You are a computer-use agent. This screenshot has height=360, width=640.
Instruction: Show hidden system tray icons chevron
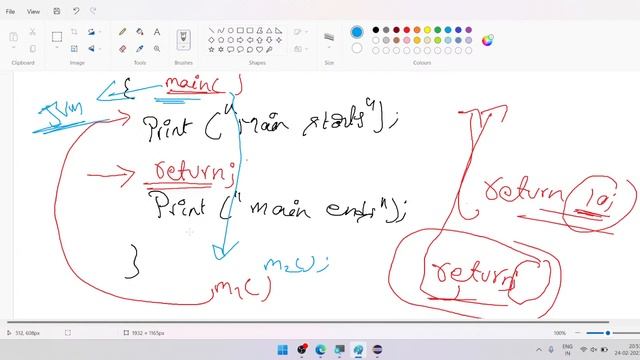click(x=539, y=350)
